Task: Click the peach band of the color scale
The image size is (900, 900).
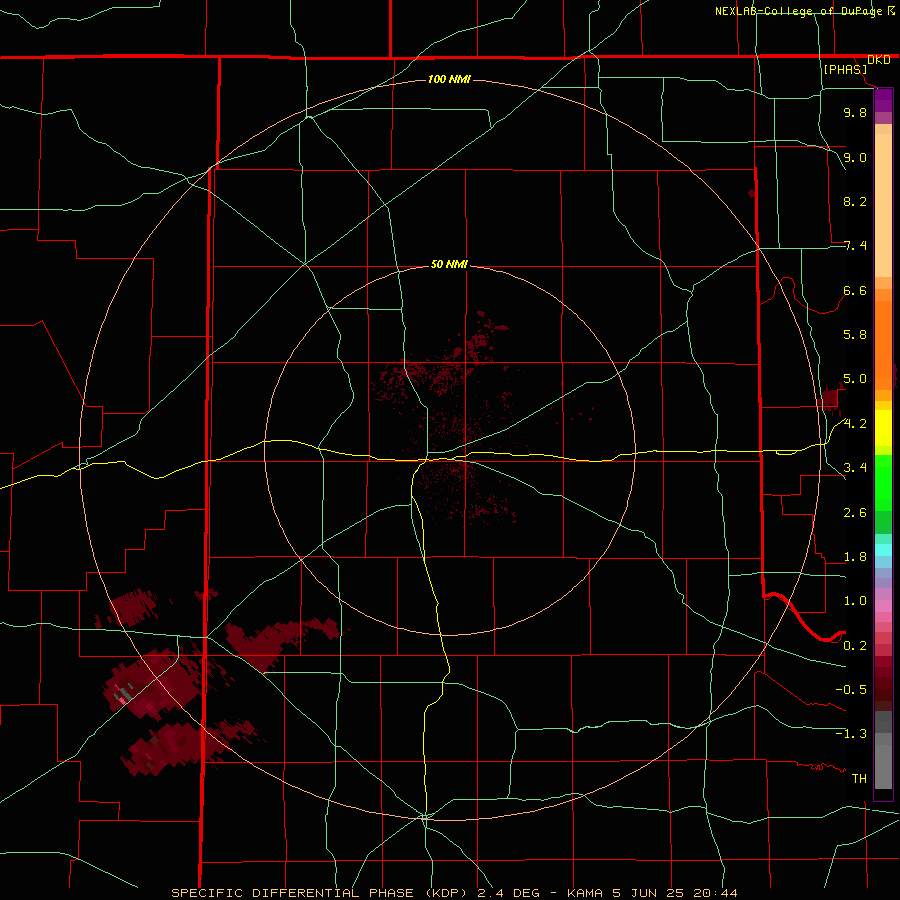Action: [x=883, y=205]
